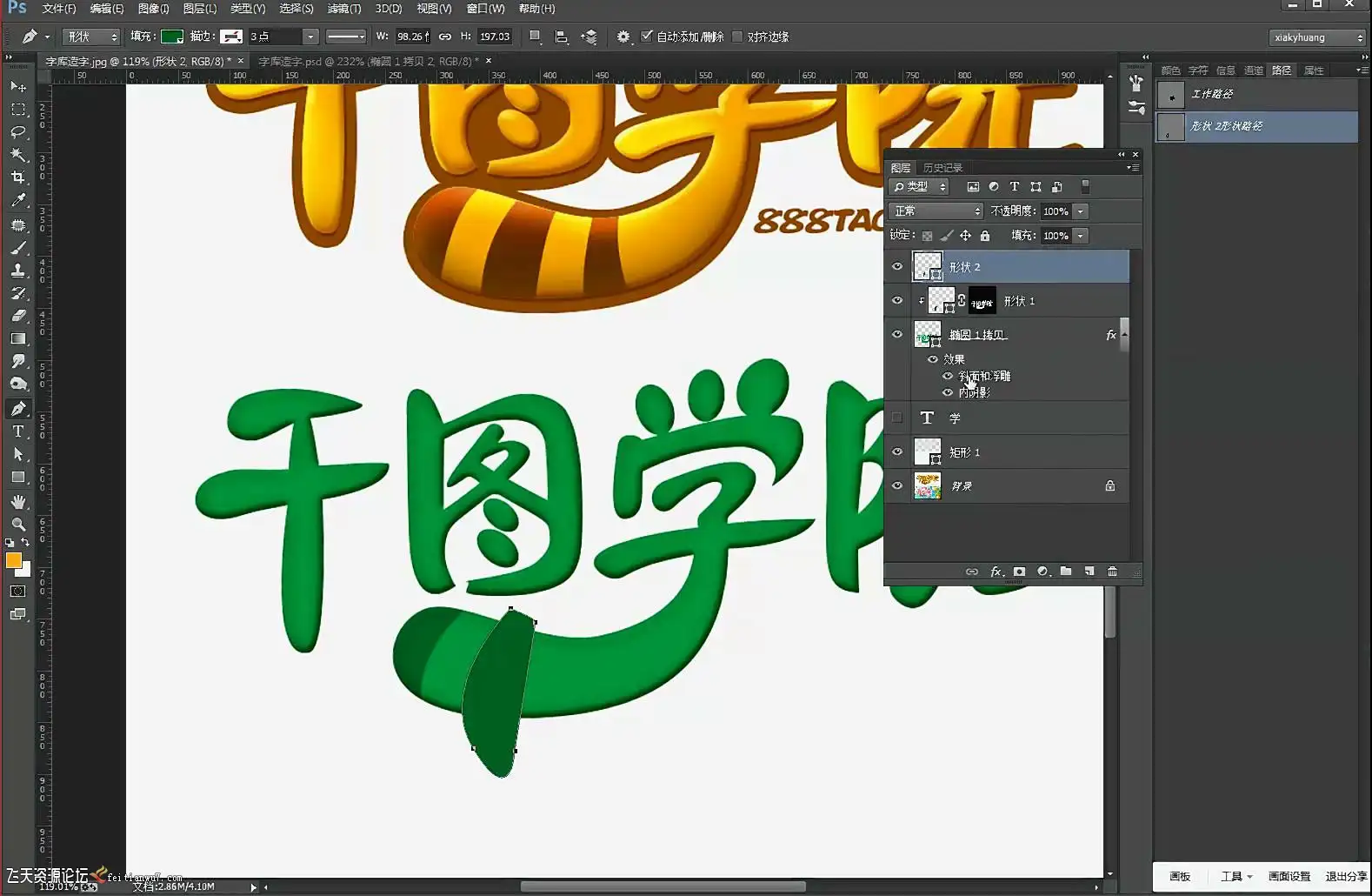Add layer style with fx button

(996, 572)
